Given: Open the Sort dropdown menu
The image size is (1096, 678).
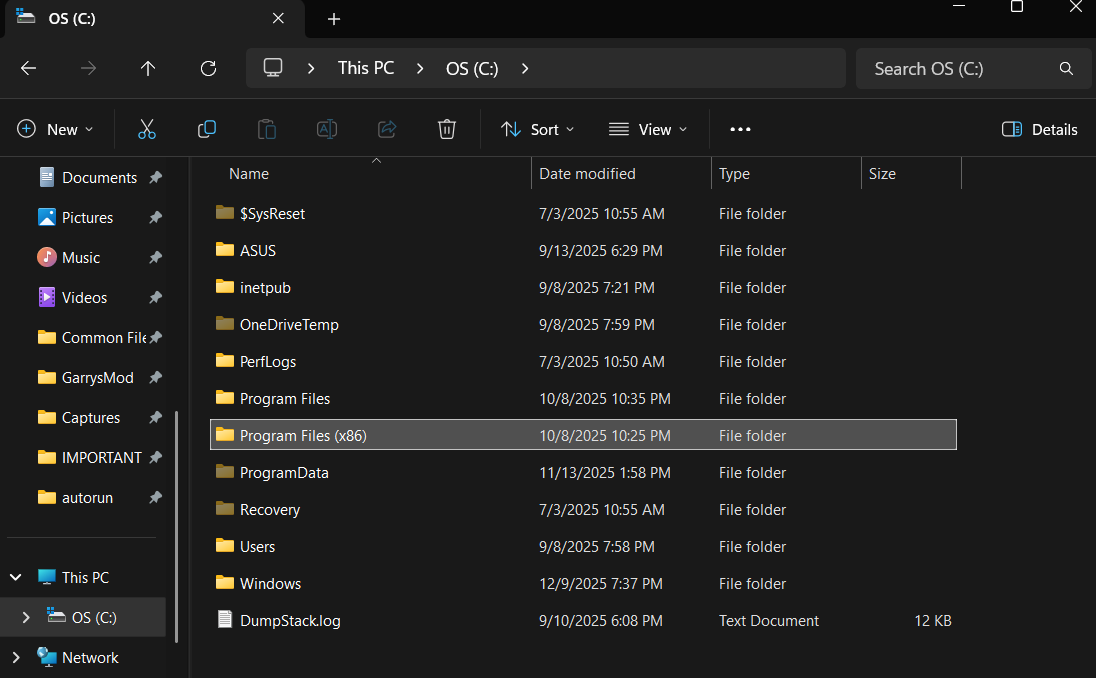Looking at the screenshot, I should tap(538, 129).
